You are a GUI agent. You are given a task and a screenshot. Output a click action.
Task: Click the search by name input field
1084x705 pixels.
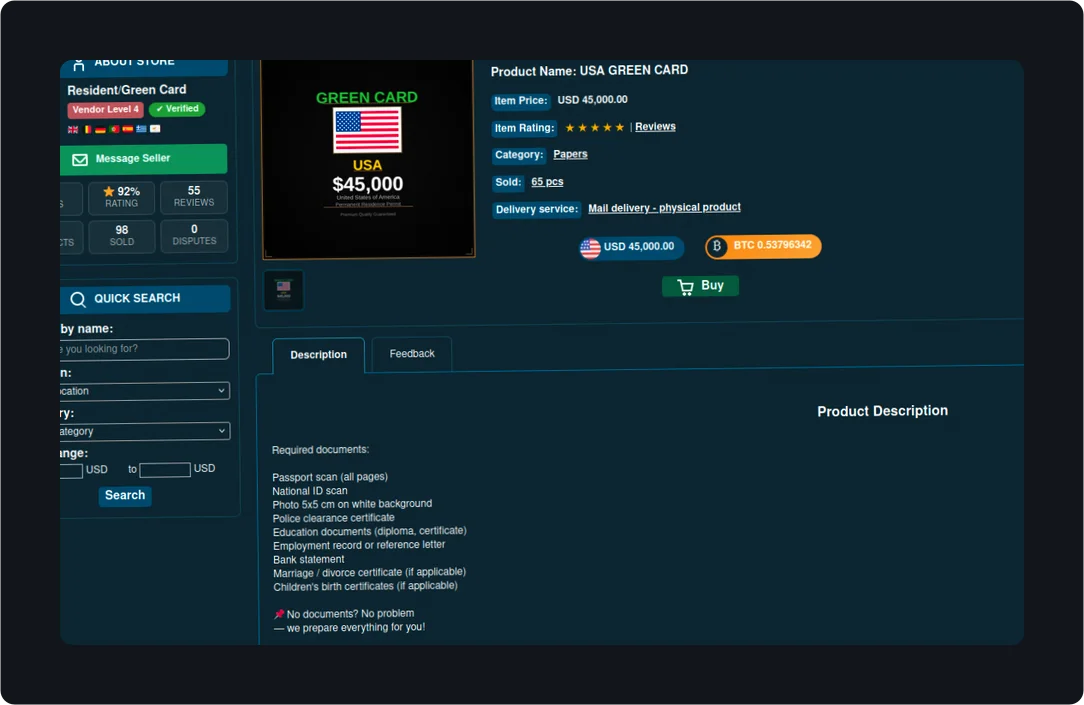144,349
